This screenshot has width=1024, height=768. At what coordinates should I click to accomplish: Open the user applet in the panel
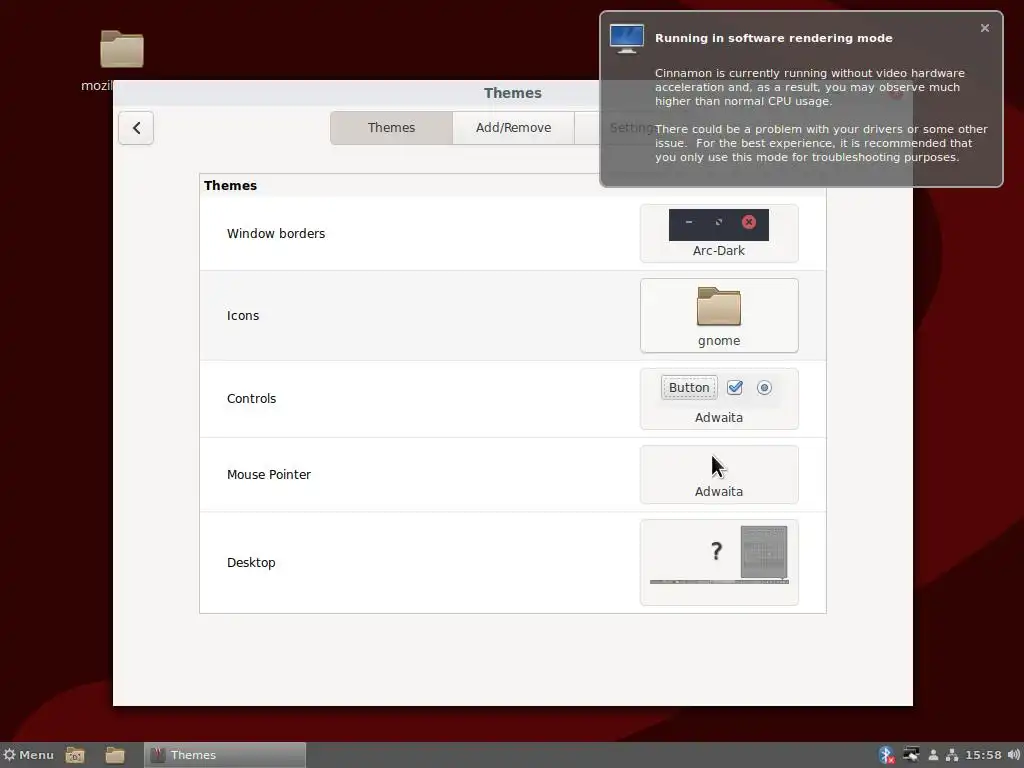point(933,755)
